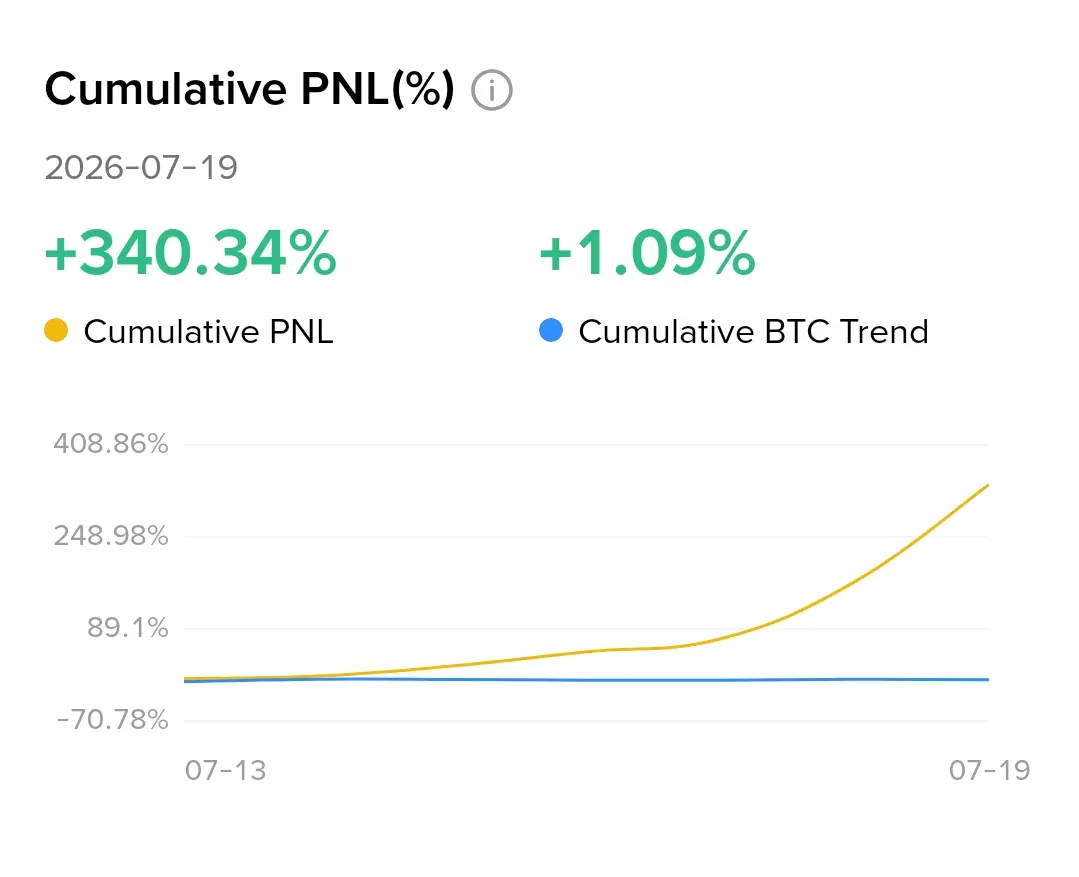
Task: Click the yellow PNL line endpoint
Action: (x=987, y=485)
